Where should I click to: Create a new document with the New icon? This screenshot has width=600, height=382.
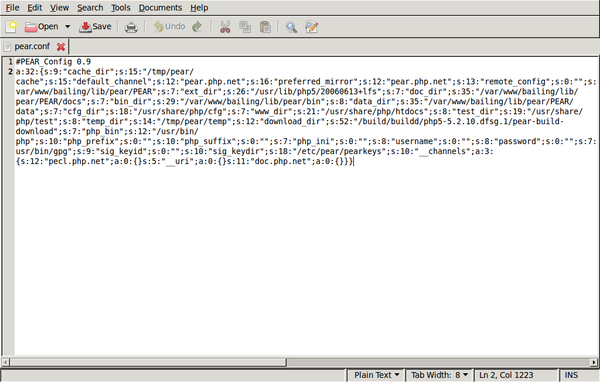11,27
